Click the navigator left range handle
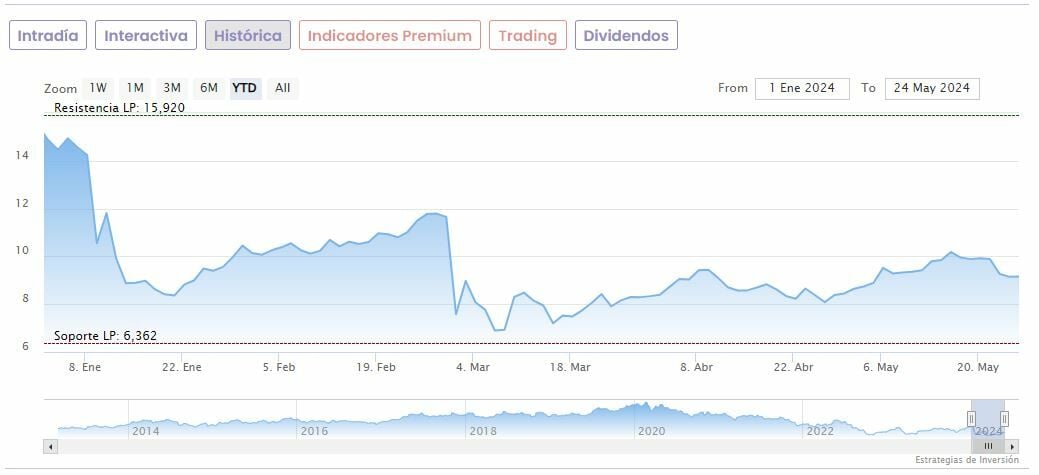 point(970,419)
